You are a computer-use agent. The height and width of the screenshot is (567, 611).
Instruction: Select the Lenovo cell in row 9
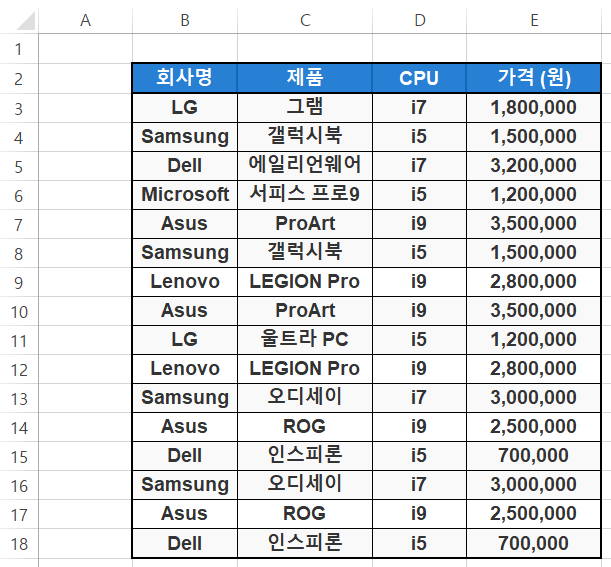[185, 282]
